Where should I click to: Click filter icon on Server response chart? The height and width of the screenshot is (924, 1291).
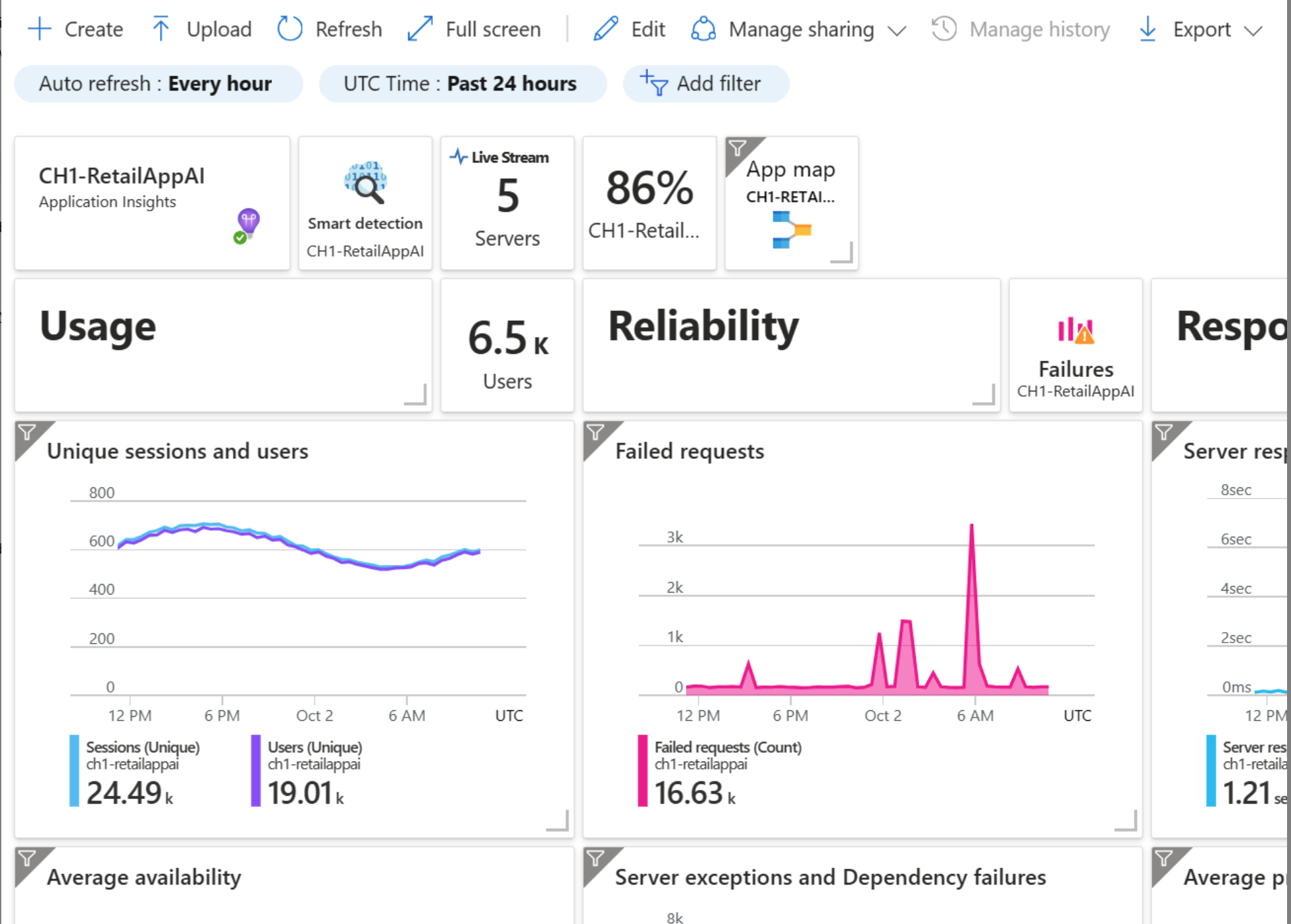coord(1164,432)
